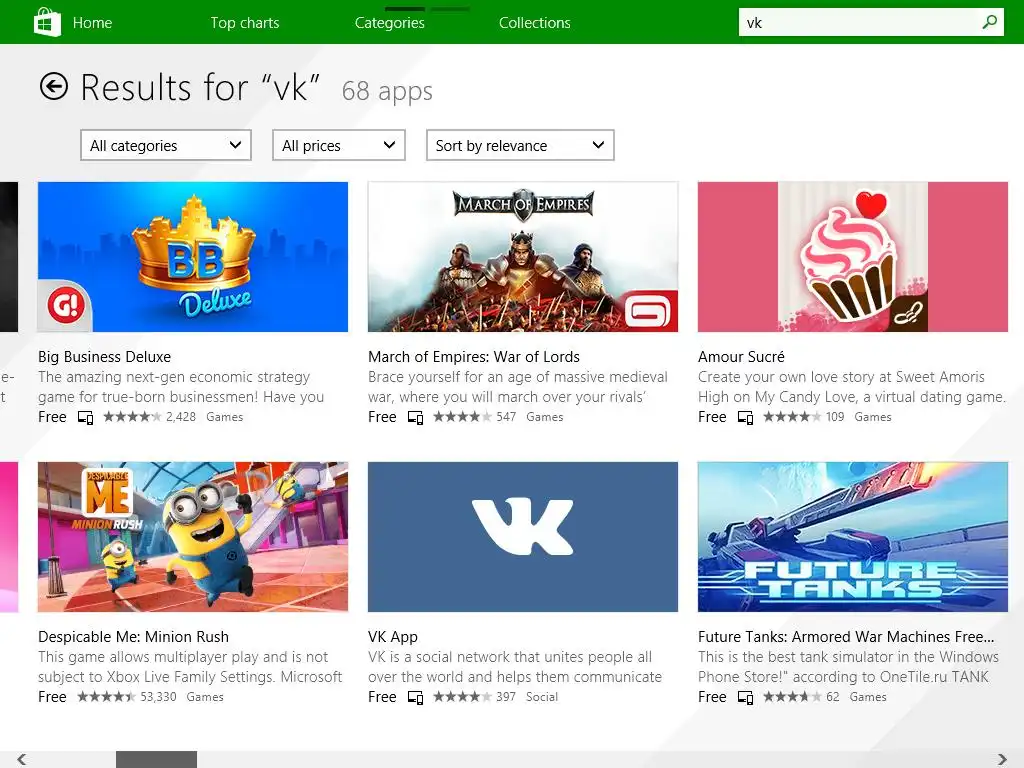1024x768 pixels.
Task: Click Gameloft badge on March of Empires image
Action: [647, 312]
